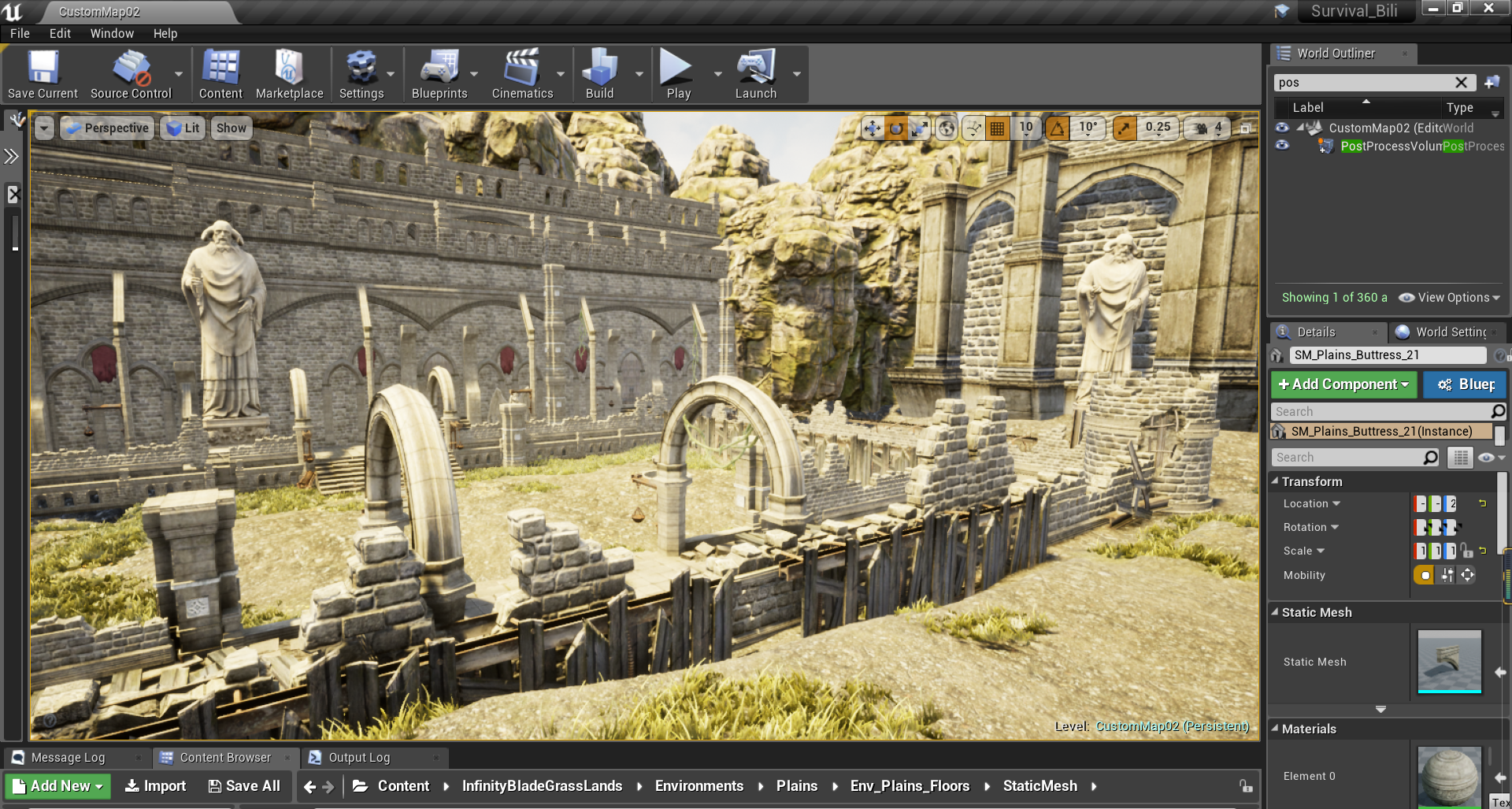Collapse the Static Mesh section
Image resolution: width=1512 pixels, height=809 pixels.
click(1275, 611)
